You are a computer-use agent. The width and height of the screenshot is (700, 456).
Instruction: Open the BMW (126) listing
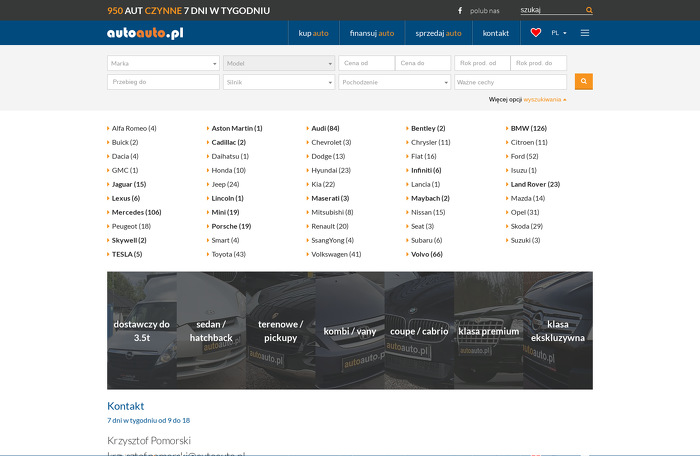529,128
